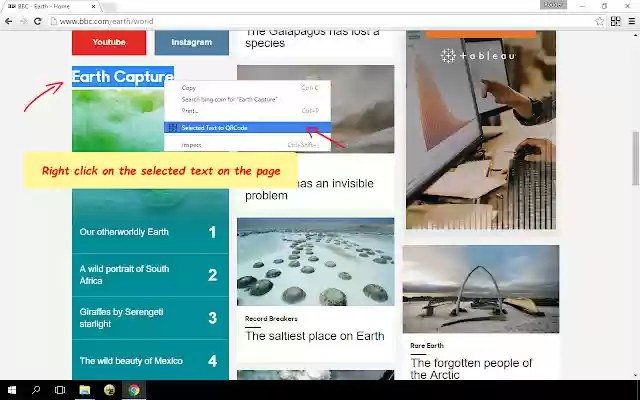The height and width of the screenshot is (400, 640).
Task: Click the vertical page scrollbar thumb
Action: (x=636, y=158)
